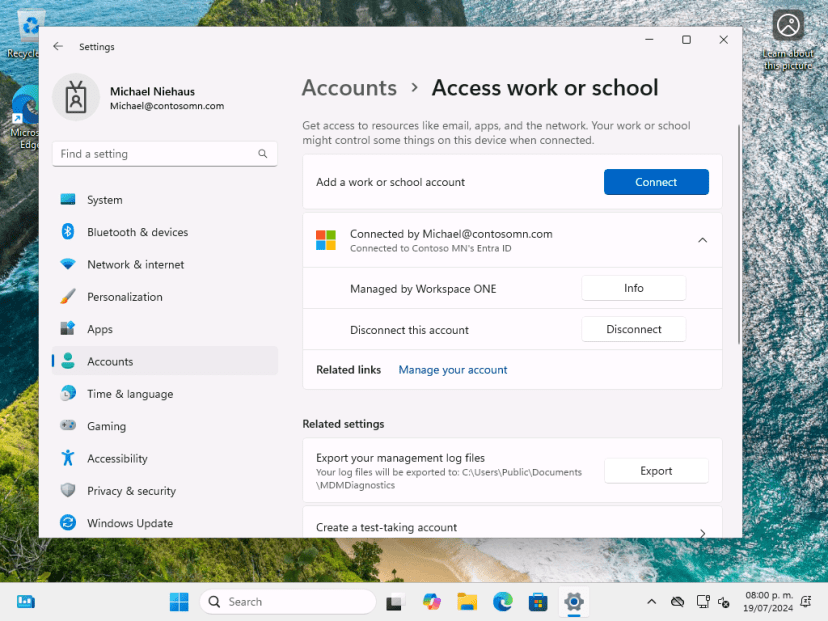Viewport: 828px width, 621px height.
Task: Expand Create a test-taking account
Action: point(703,526)
